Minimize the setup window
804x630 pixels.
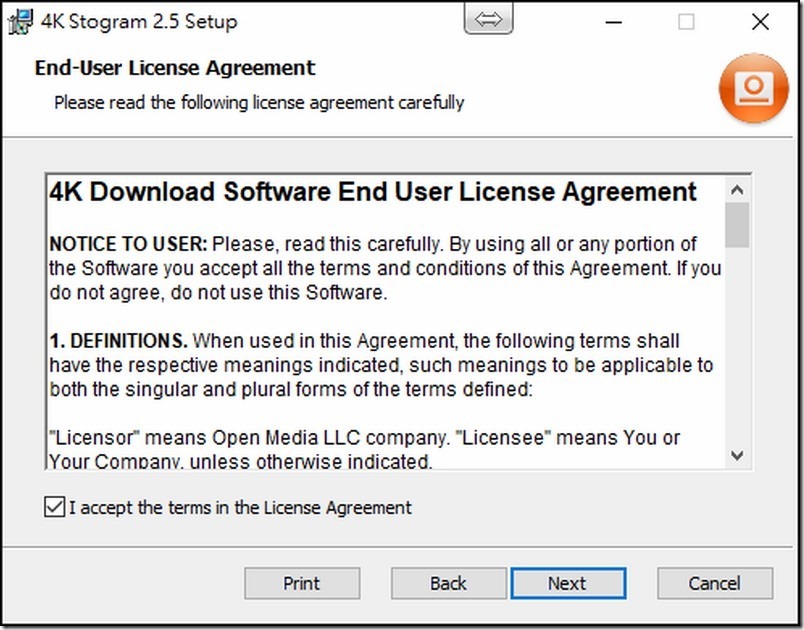[x=615, y=21]
